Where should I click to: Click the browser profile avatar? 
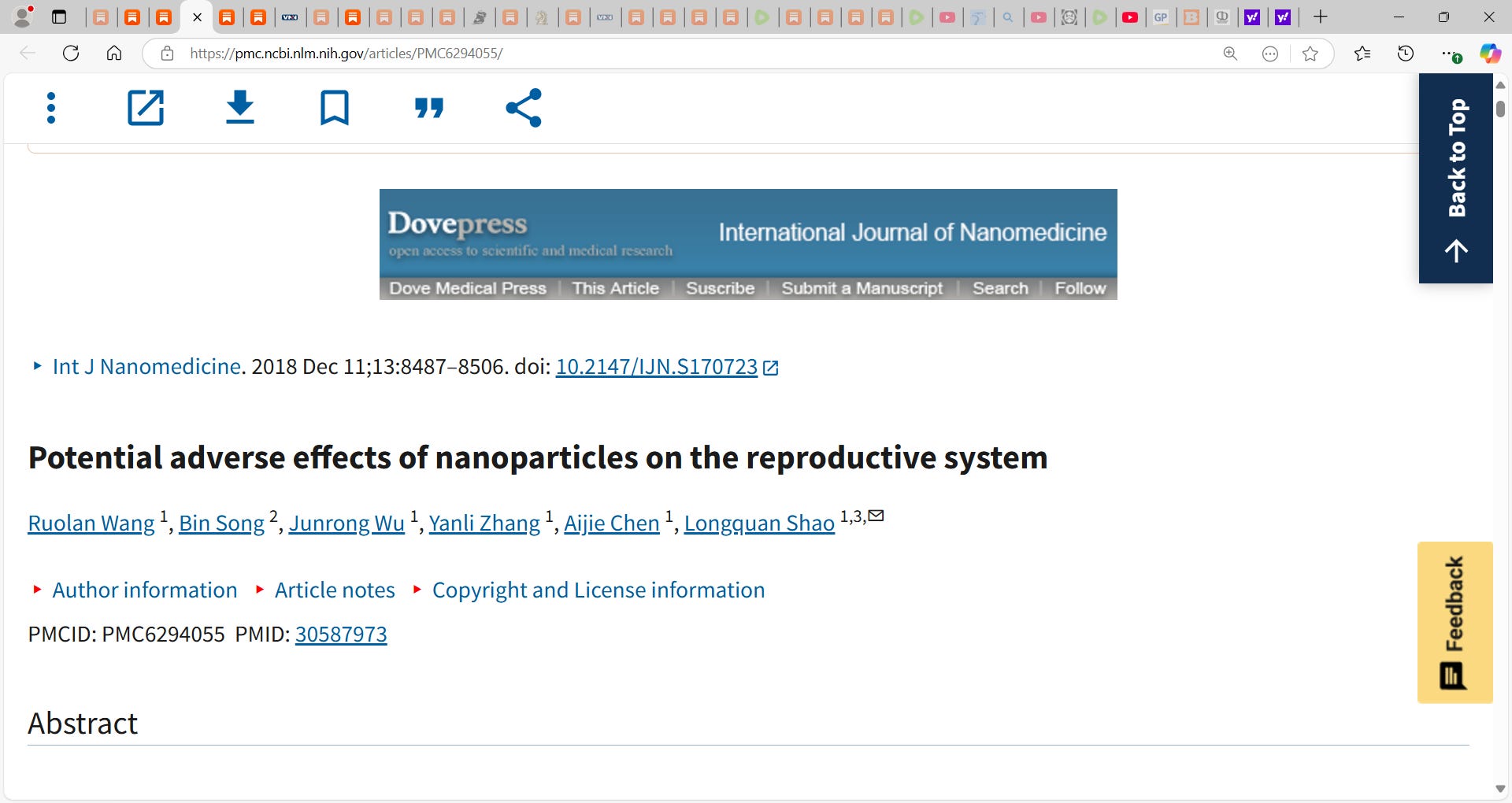point(24,17)
